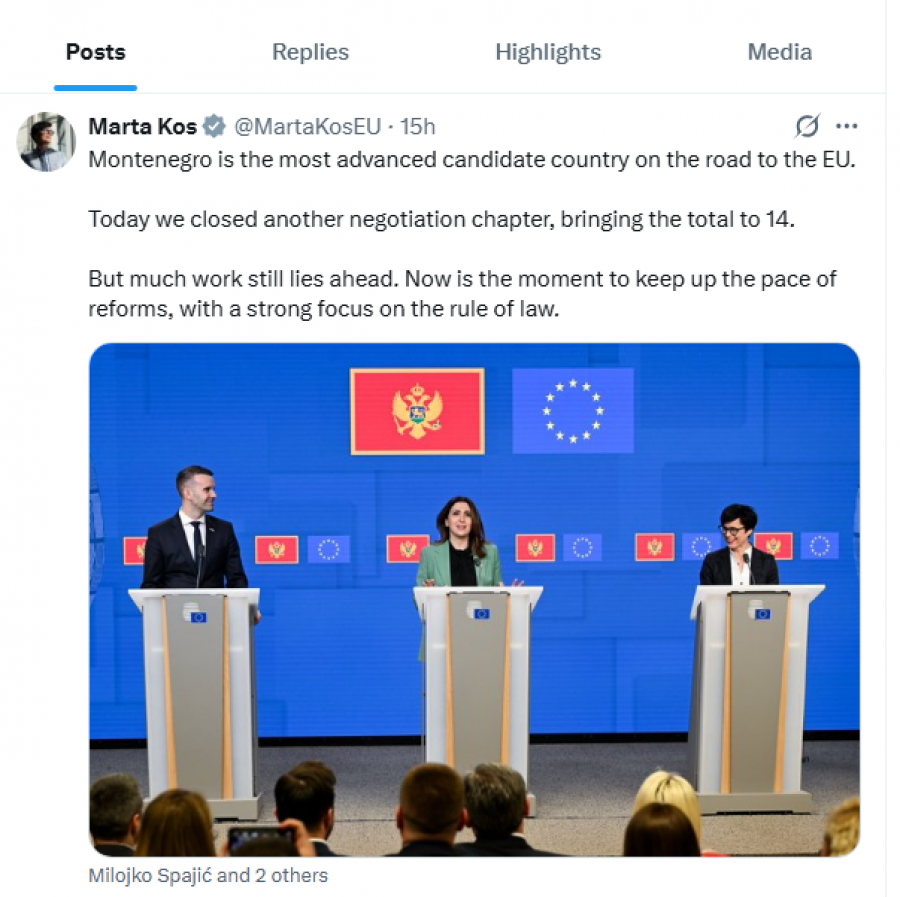
Task: Open the Highlights tab
Action: tap(548, 52)
